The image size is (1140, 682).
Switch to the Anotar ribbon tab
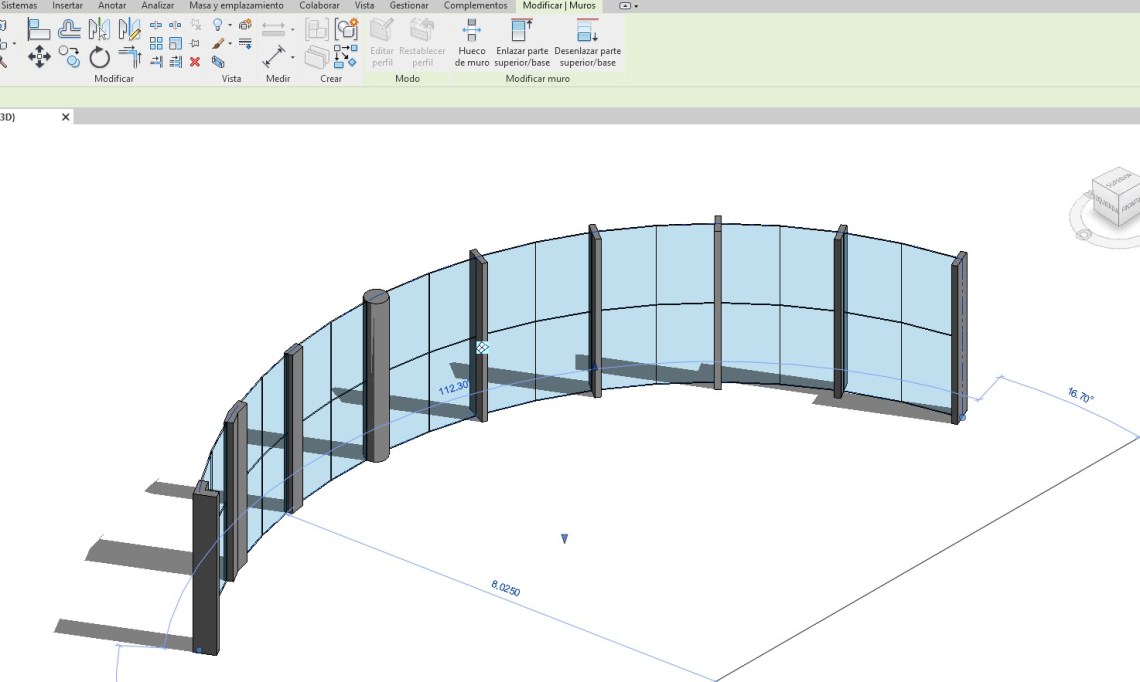tap(112, 6)
